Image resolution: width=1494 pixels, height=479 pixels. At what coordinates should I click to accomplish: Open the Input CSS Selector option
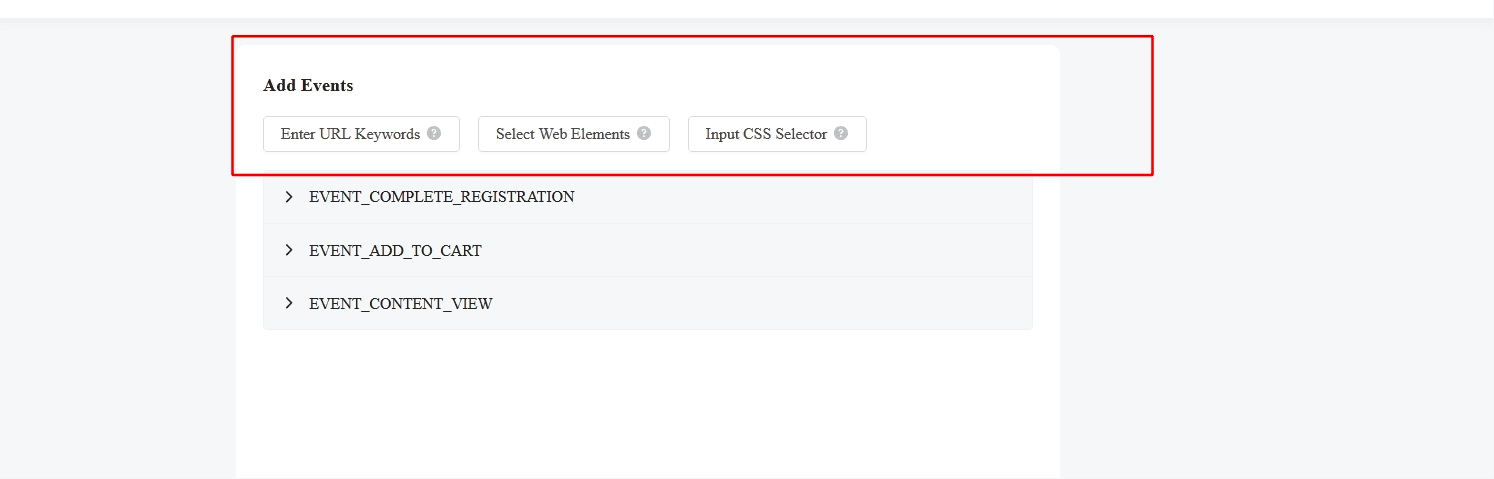click(766, 134)
